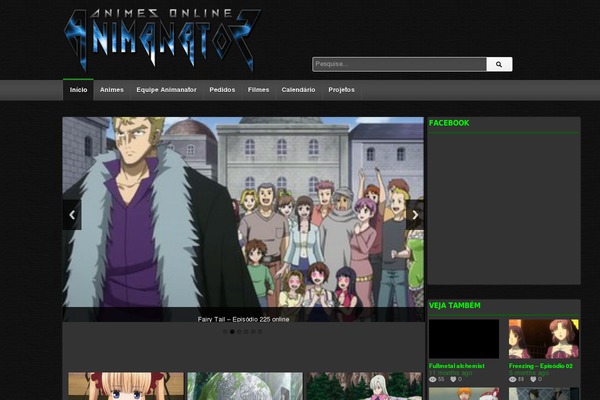600x400 pixels.
Task: Focus the Pesquise search field
Action: click(399, 64)
